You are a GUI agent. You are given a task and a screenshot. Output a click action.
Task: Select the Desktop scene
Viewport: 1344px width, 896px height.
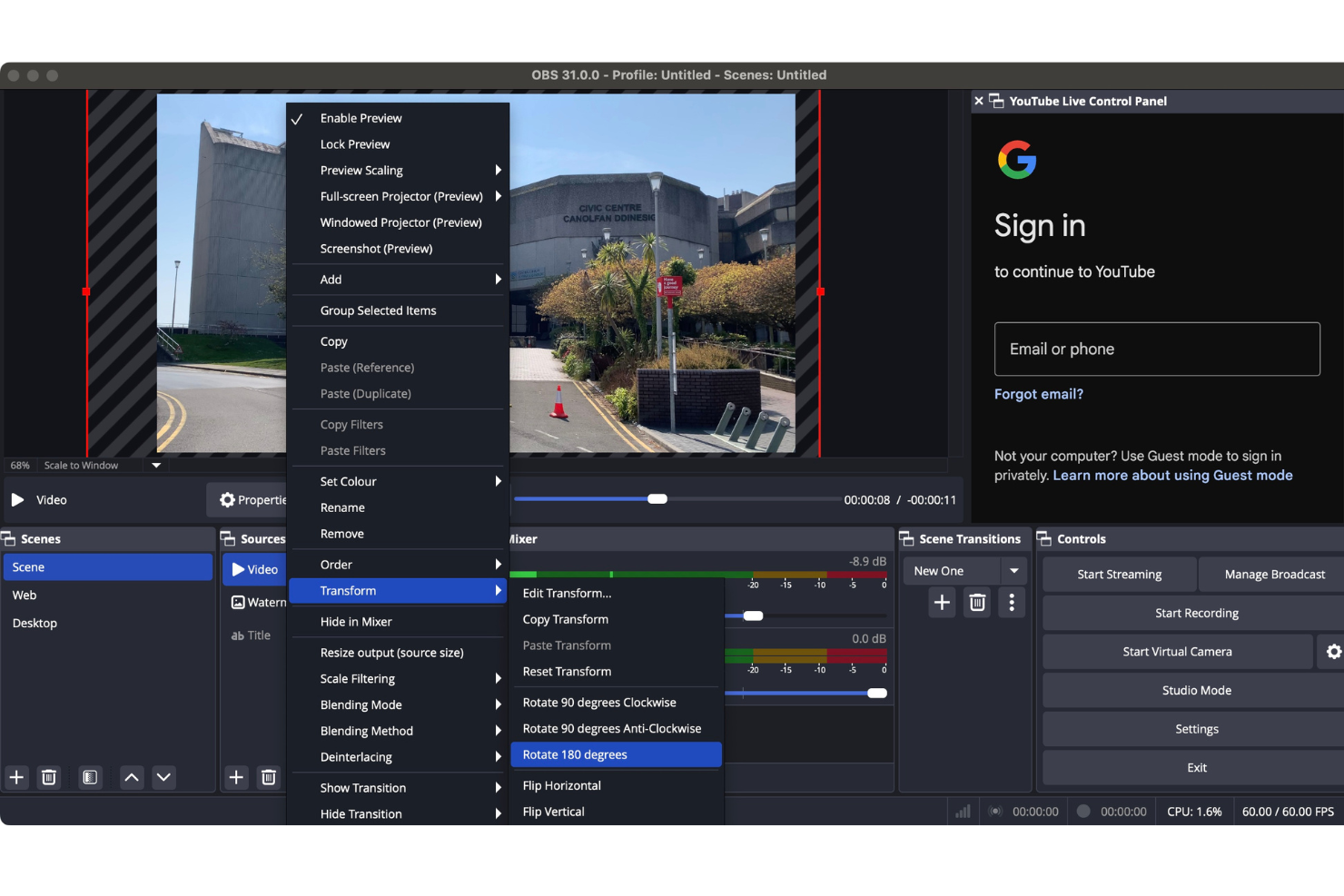click(x=108, y=624)
